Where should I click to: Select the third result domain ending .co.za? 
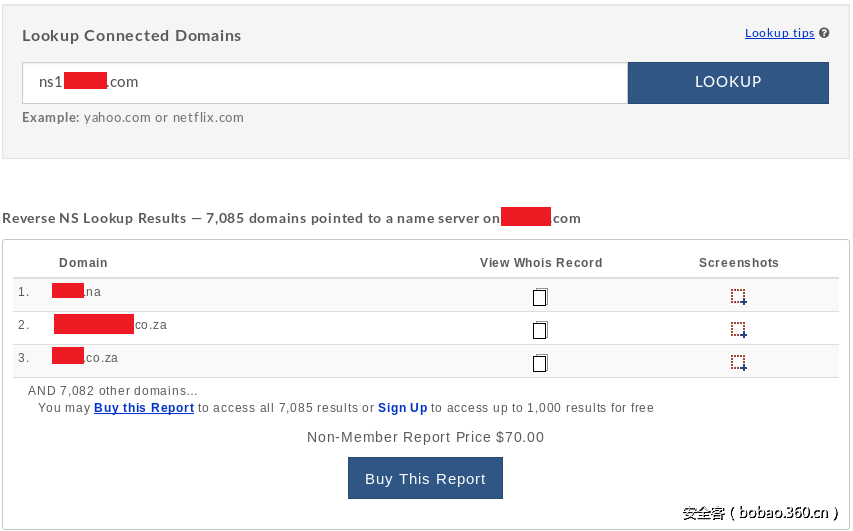point(85,357)
